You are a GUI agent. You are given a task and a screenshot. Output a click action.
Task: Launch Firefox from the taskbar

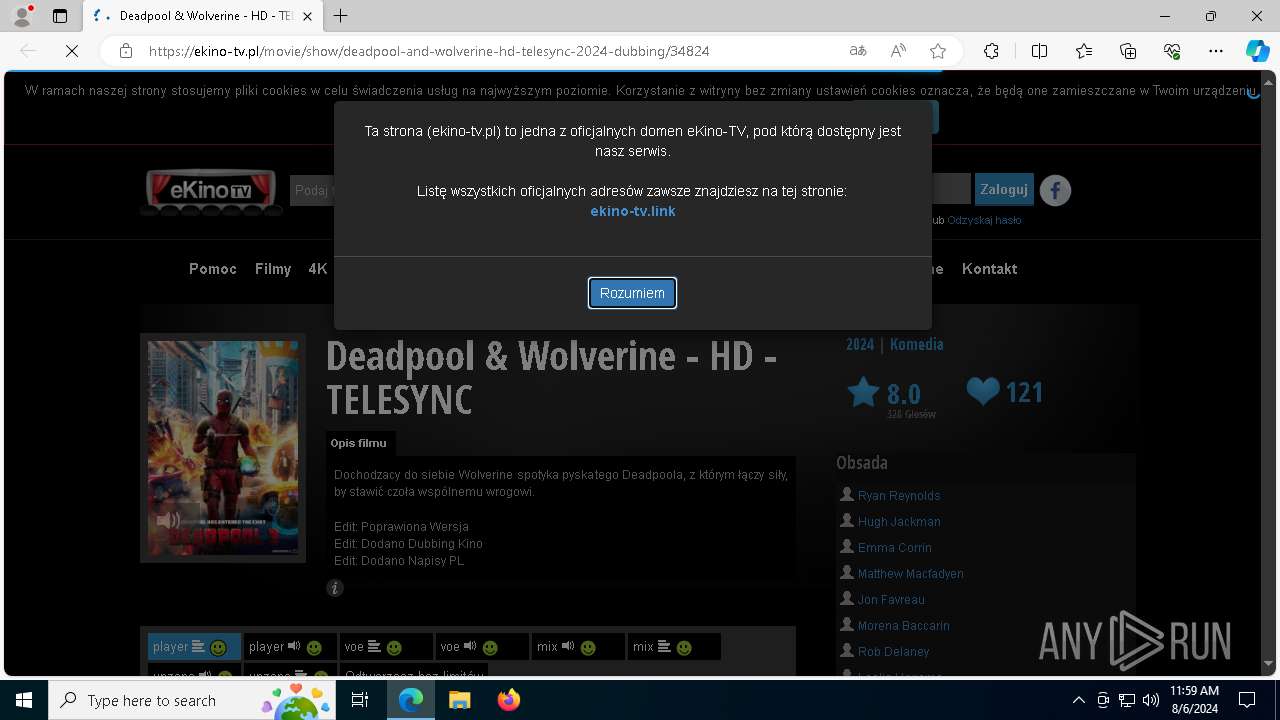tap(508, 700)
